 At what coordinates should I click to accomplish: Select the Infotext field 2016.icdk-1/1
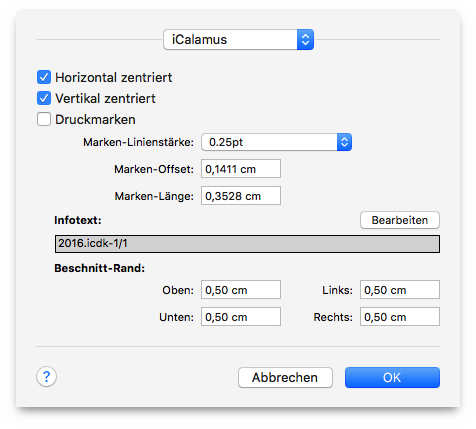[x=247, y=244]
